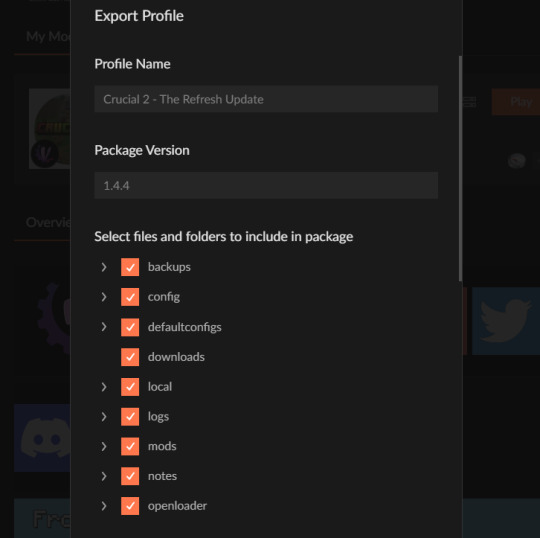Click the dialog's vertical scrollbar

(x=460, y=169)
